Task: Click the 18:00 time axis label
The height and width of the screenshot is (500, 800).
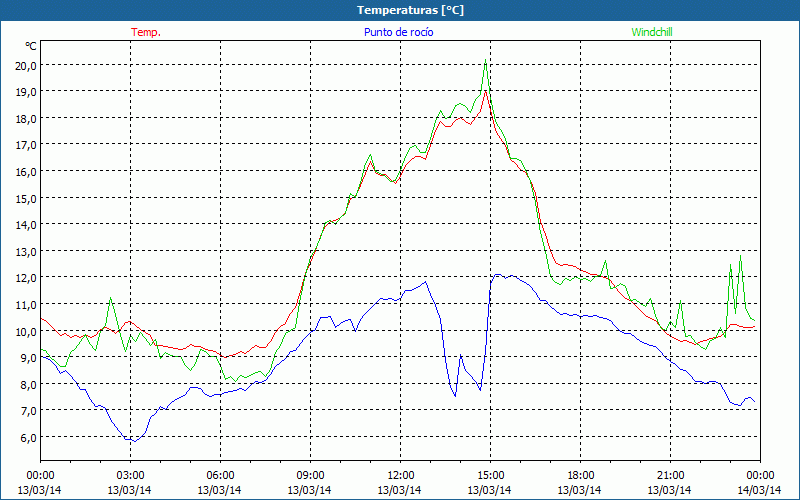Action: tap(580, 476)
